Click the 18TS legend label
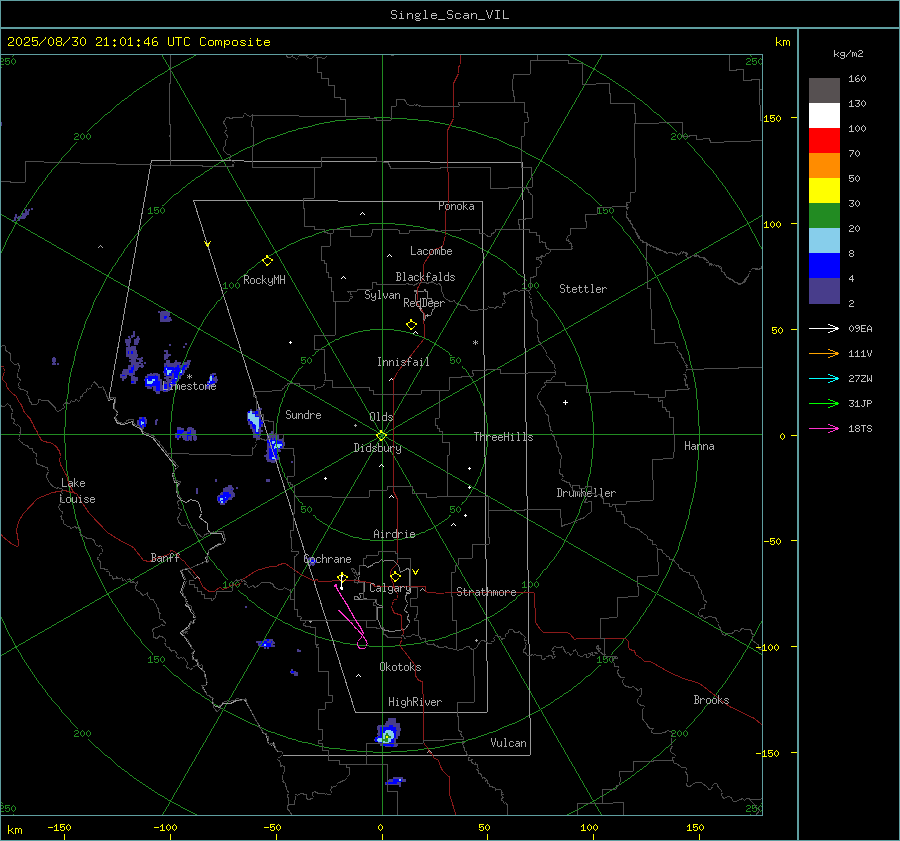The height and width of the screenshot is (841, 900). (860, 429)
